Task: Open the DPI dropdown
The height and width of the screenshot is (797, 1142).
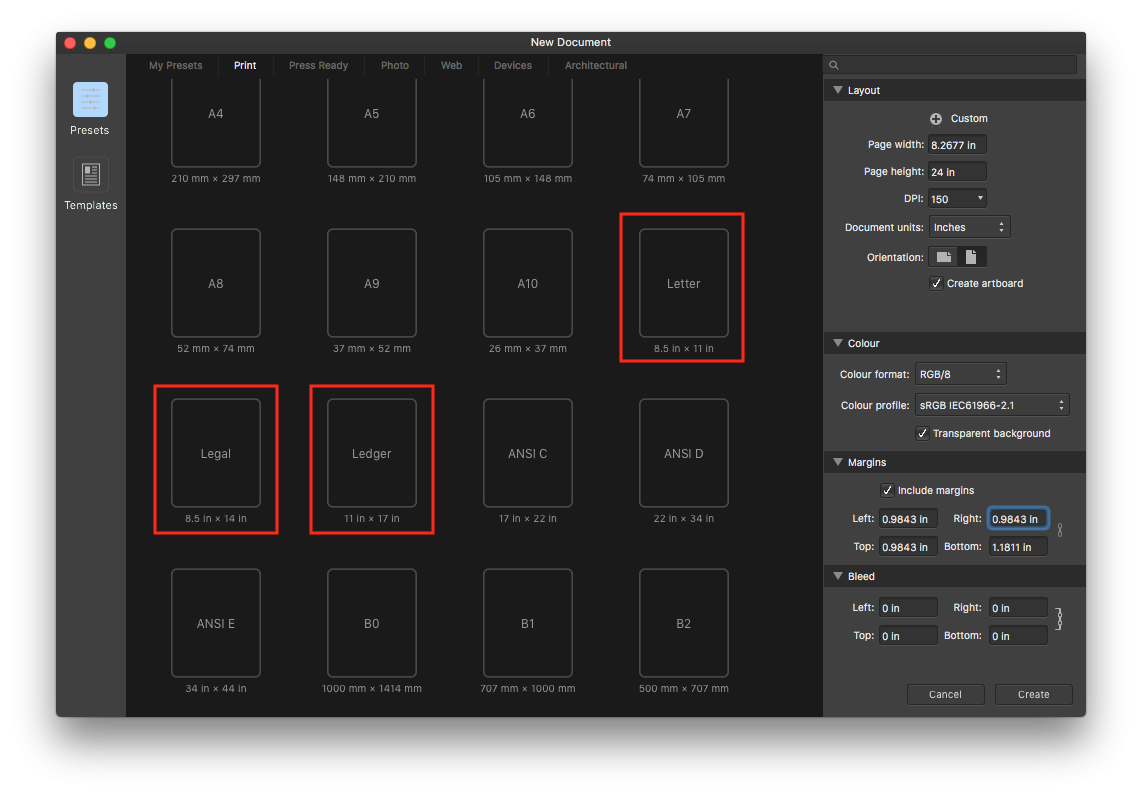Action: 957,199
